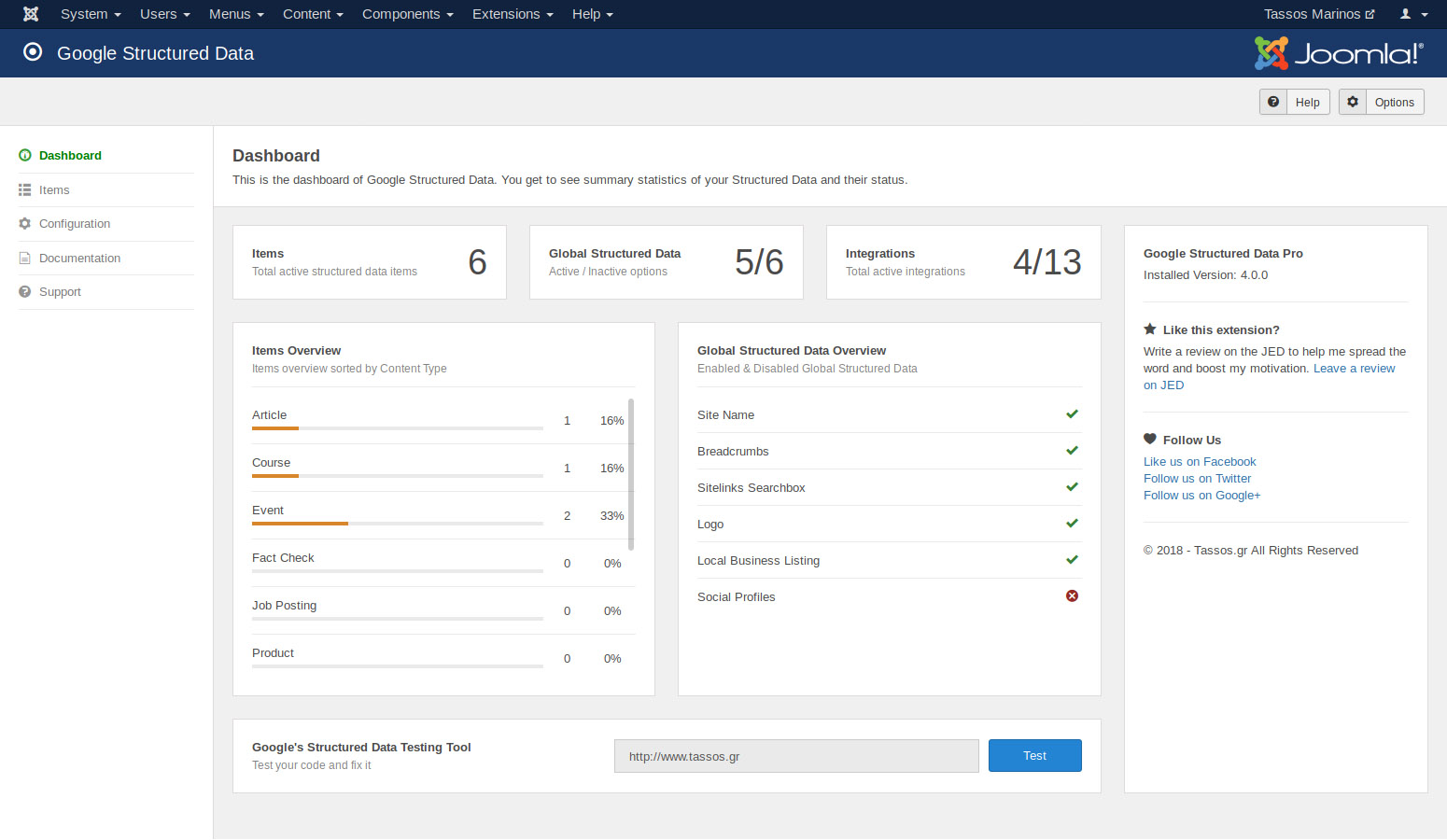The width and height of the screenshot is (1447, 840).
Task: Open the Menus dropdown menu
Action: coord(236,14)
